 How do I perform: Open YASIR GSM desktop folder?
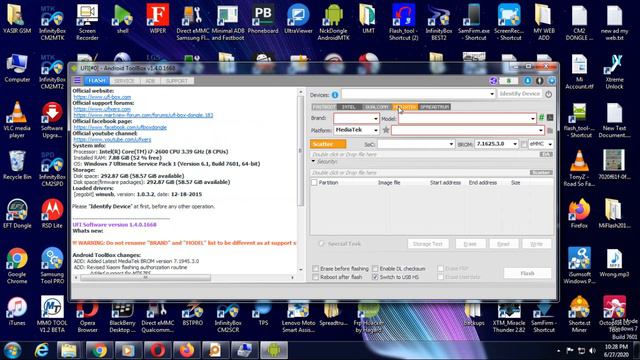tap(17, 19)
